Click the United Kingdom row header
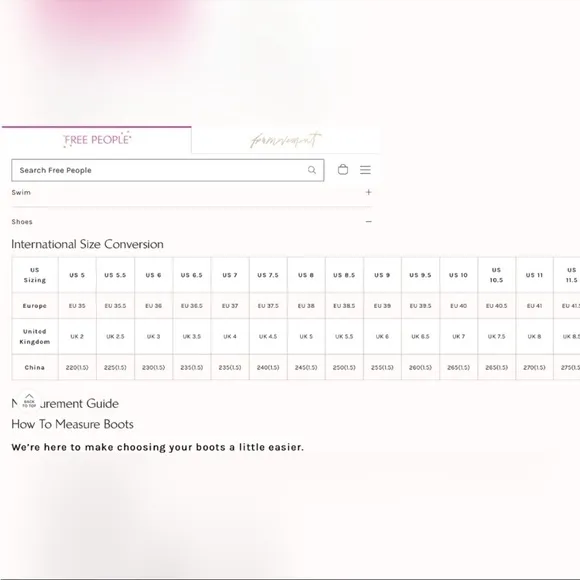 click(x=35, y=337)
